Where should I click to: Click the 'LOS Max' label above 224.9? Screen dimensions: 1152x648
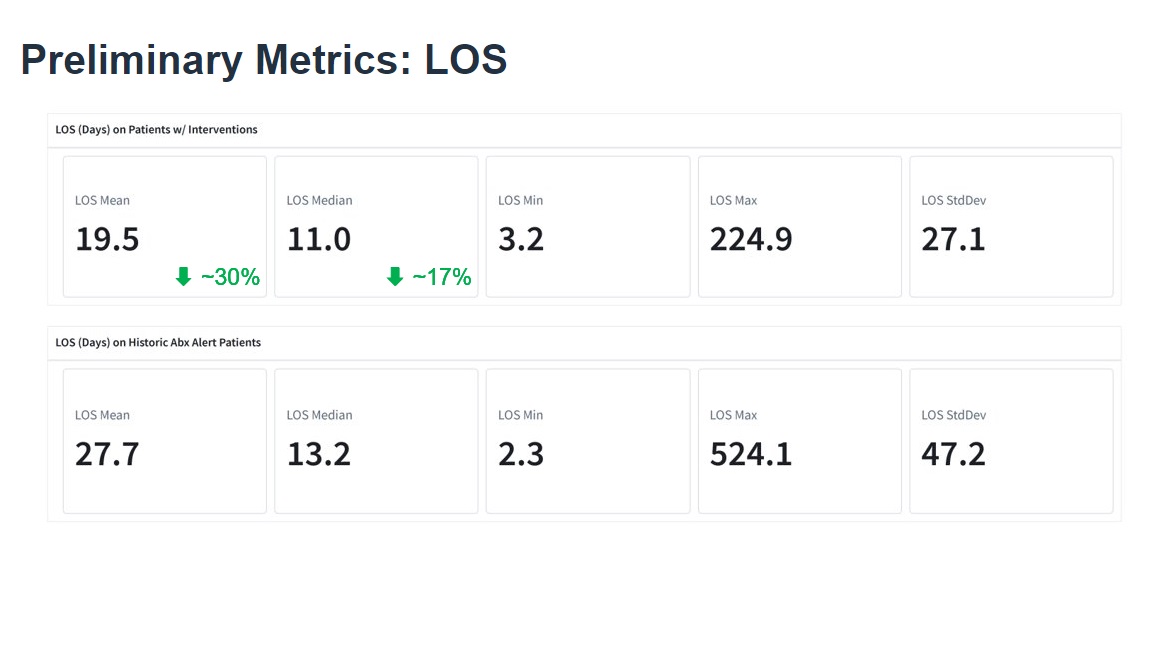pos(733,200)
